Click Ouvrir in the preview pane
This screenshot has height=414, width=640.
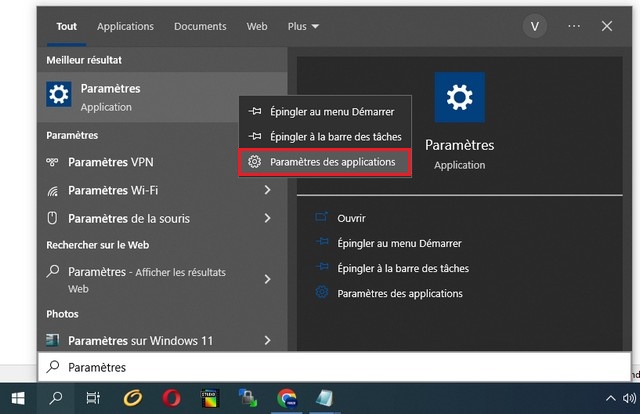351,218
